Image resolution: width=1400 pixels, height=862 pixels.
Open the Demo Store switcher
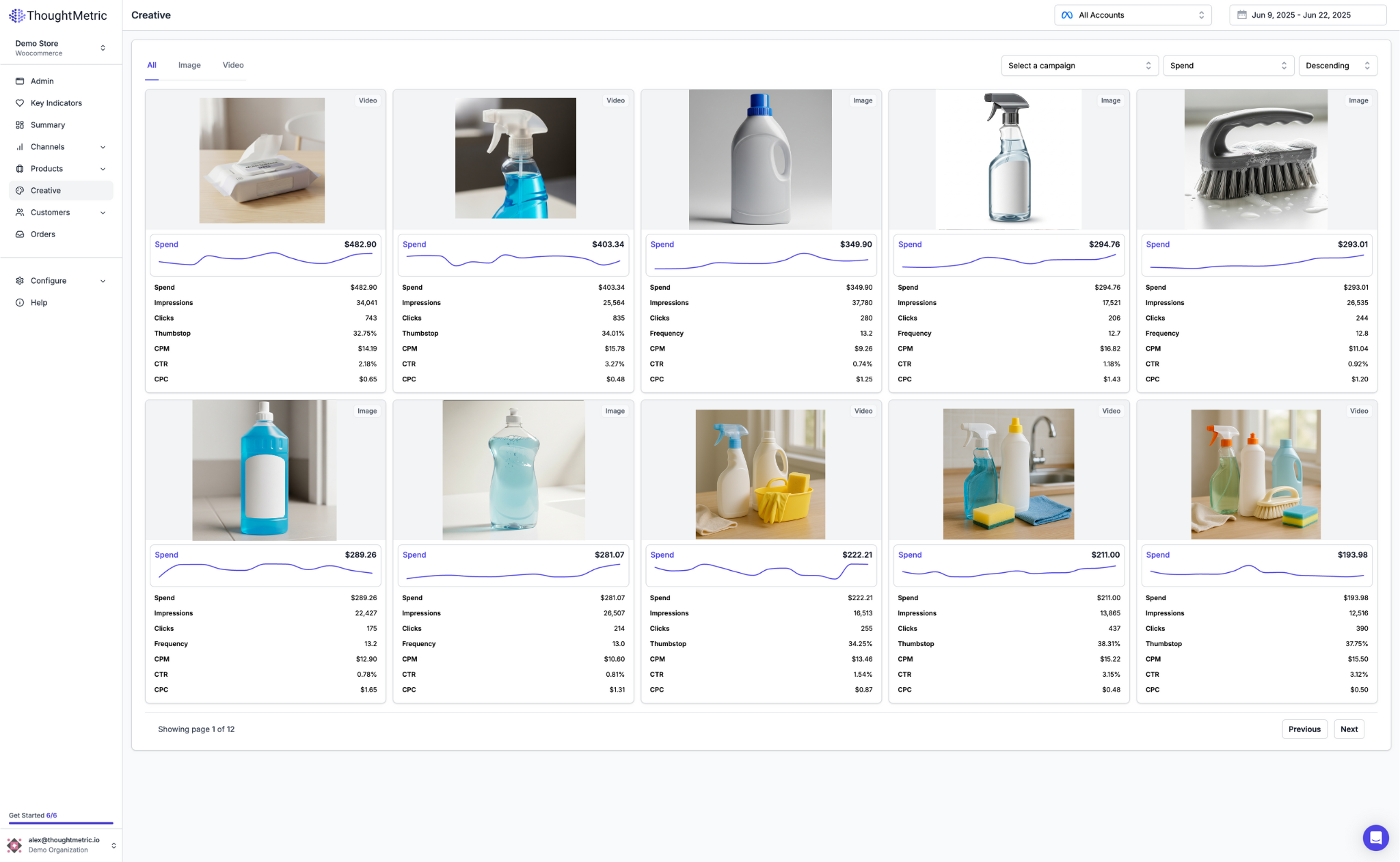coord(60,48)
